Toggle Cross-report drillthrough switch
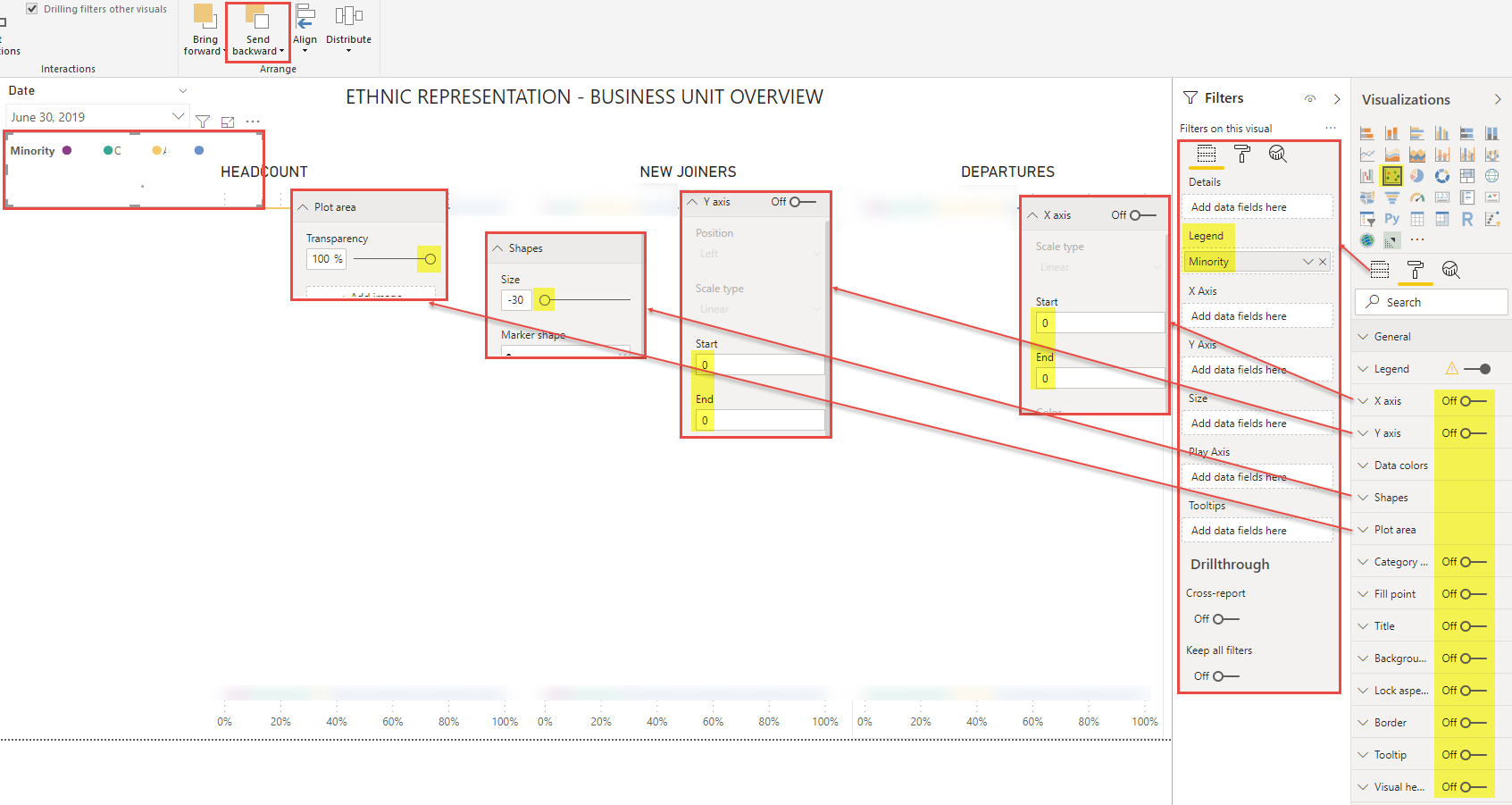 [1225, 619]
